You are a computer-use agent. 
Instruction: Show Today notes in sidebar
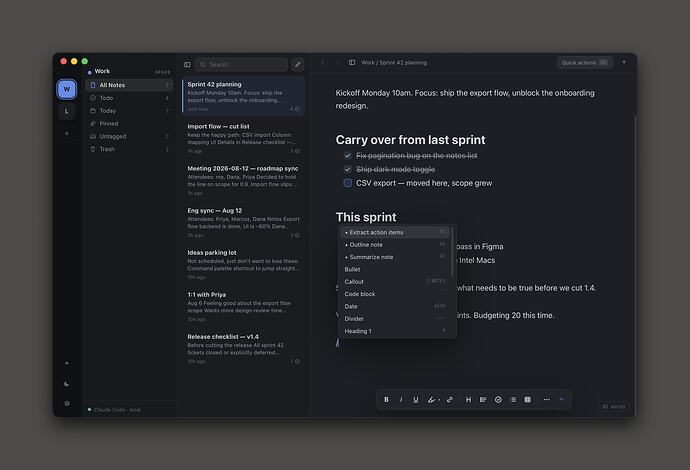pyautogui.click(x=129, y=110)
